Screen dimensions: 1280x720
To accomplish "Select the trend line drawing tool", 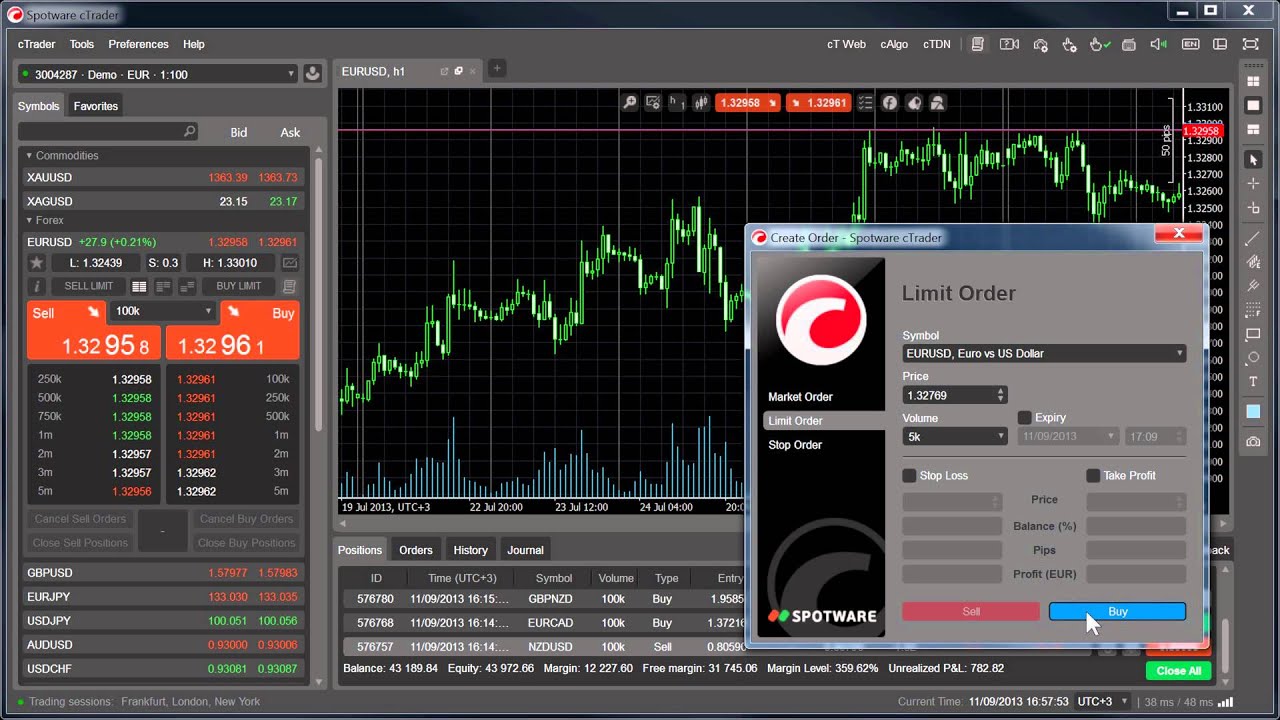I will [x=1253, y=240].
